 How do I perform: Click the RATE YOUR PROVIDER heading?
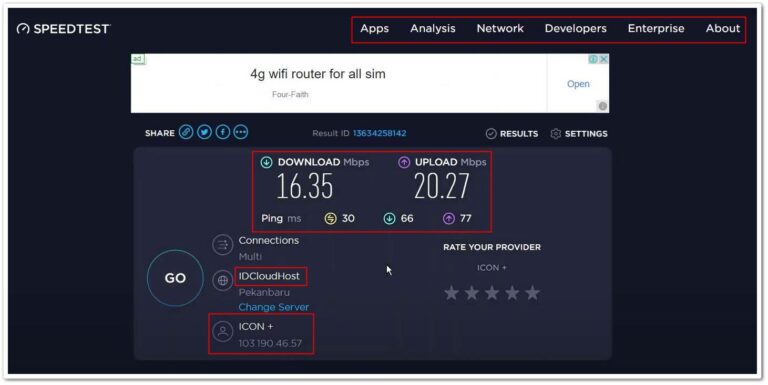pyautogui.click(x=492, y=247)
